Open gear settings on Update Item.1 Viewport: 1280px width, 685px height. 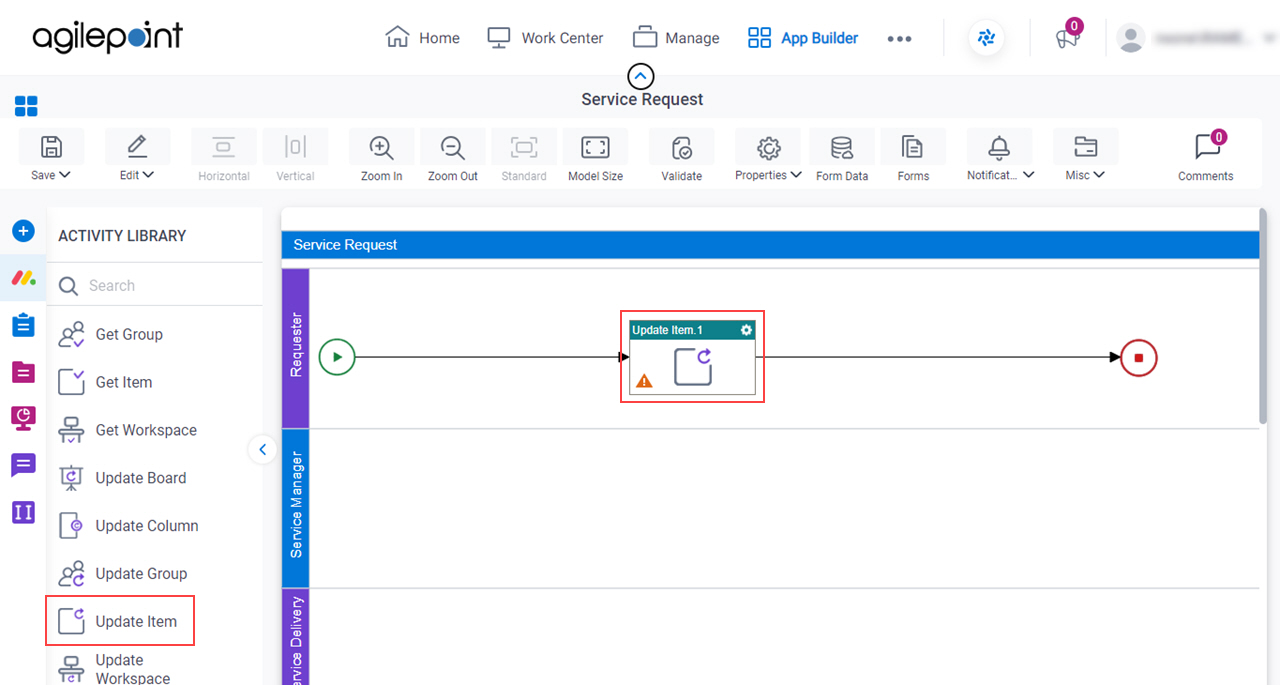[x=746, y=330]
